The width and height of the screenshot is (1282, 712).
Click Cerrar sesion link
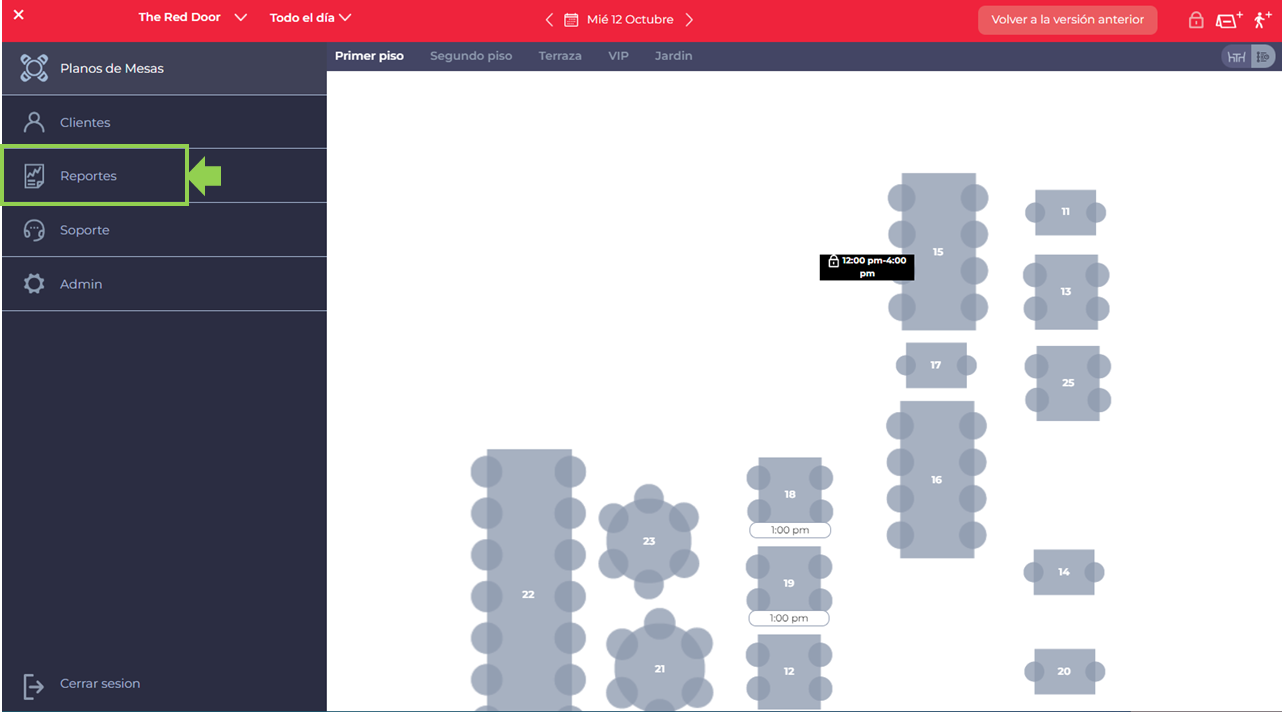[x=100, y=684]
